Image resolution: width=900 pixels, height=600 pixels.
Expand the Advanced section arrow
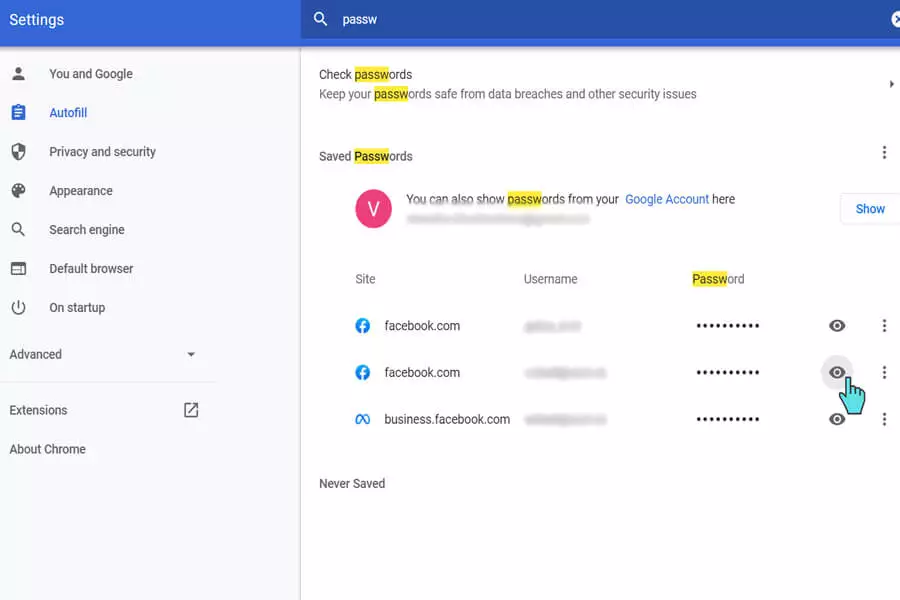(x=191, y=354)
